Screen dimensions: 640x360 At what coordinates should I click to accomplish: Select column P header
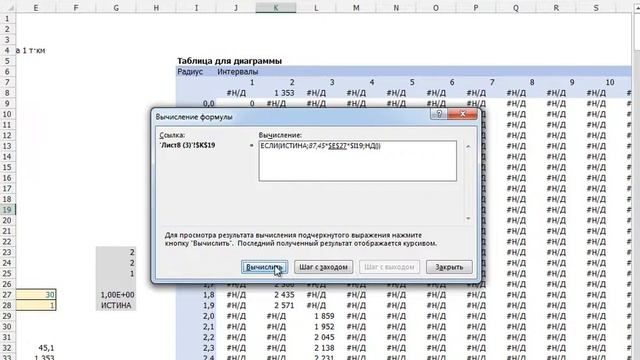(x=476, y=8)
